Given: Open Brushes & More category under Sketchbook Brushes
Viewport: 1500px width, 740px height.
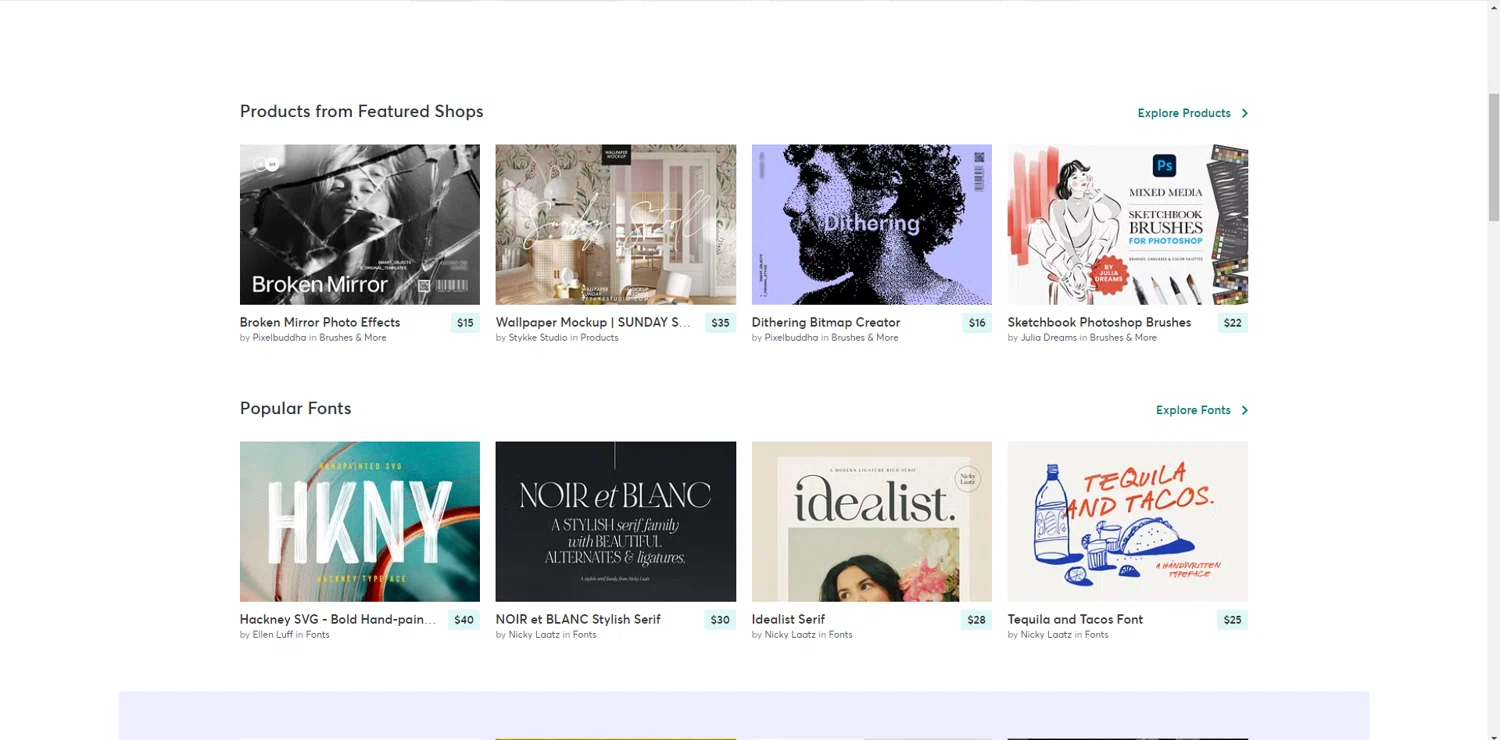Looking at the screenshot, I should 1123,338.
